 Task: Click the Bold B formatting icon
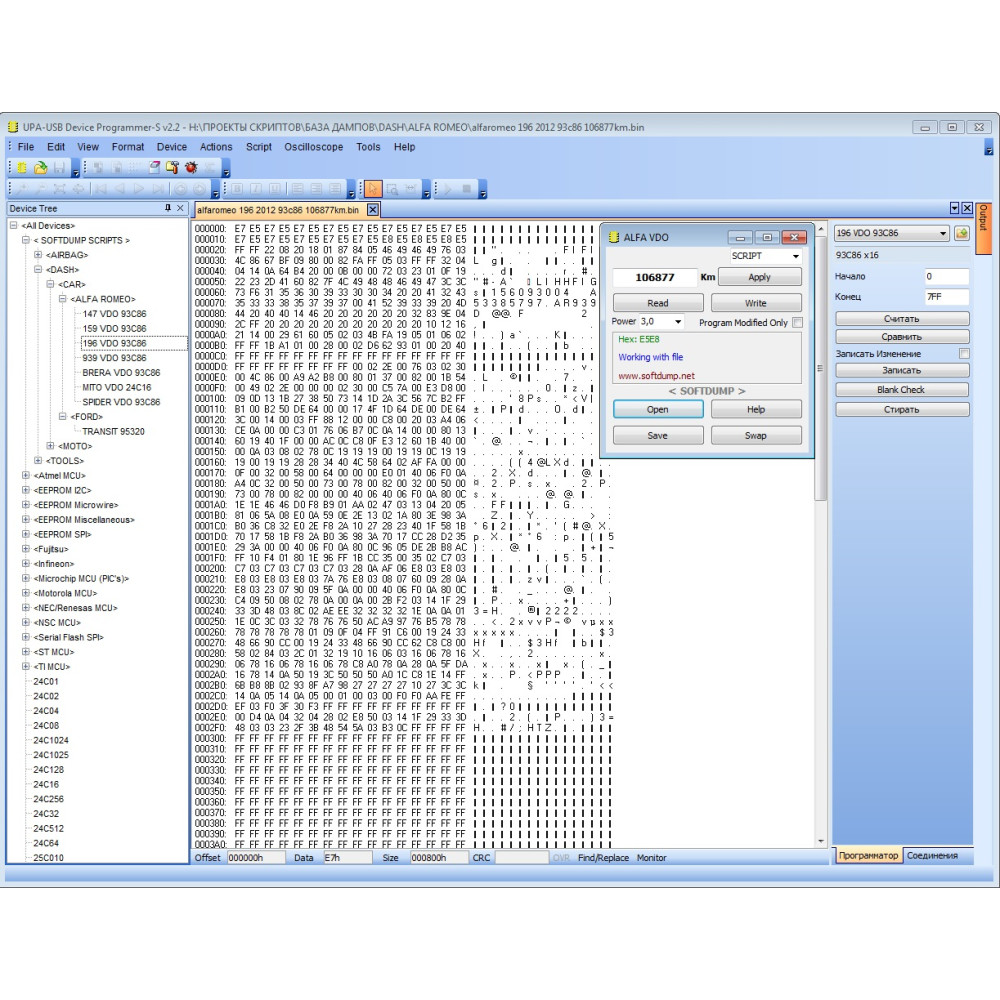click(237, 189)
